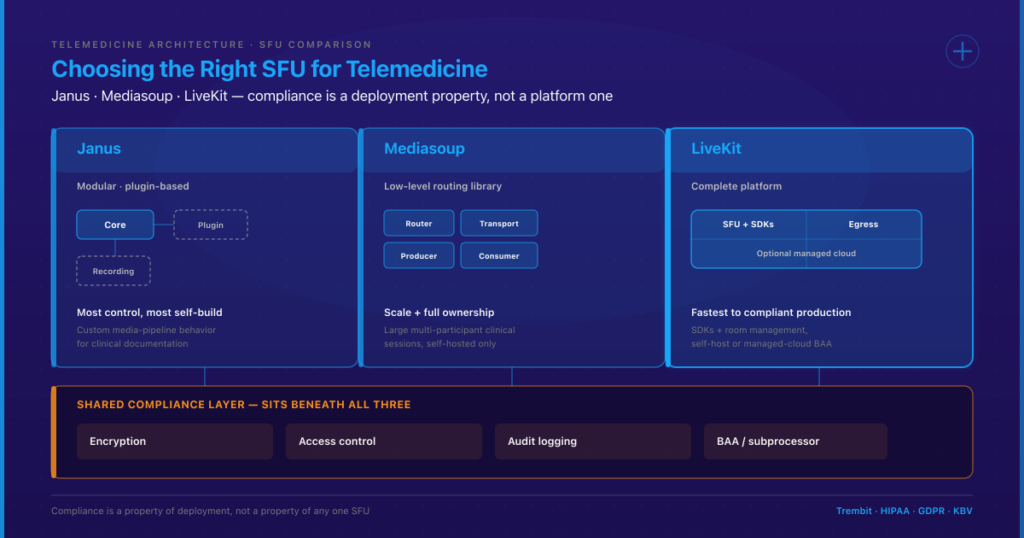Image resolution: width=1024 pixels, height=538 pixels.
Task: Click 'Shared Compliance Layer — Sits Beneath All Three' heading
Action: pos(244,405)
